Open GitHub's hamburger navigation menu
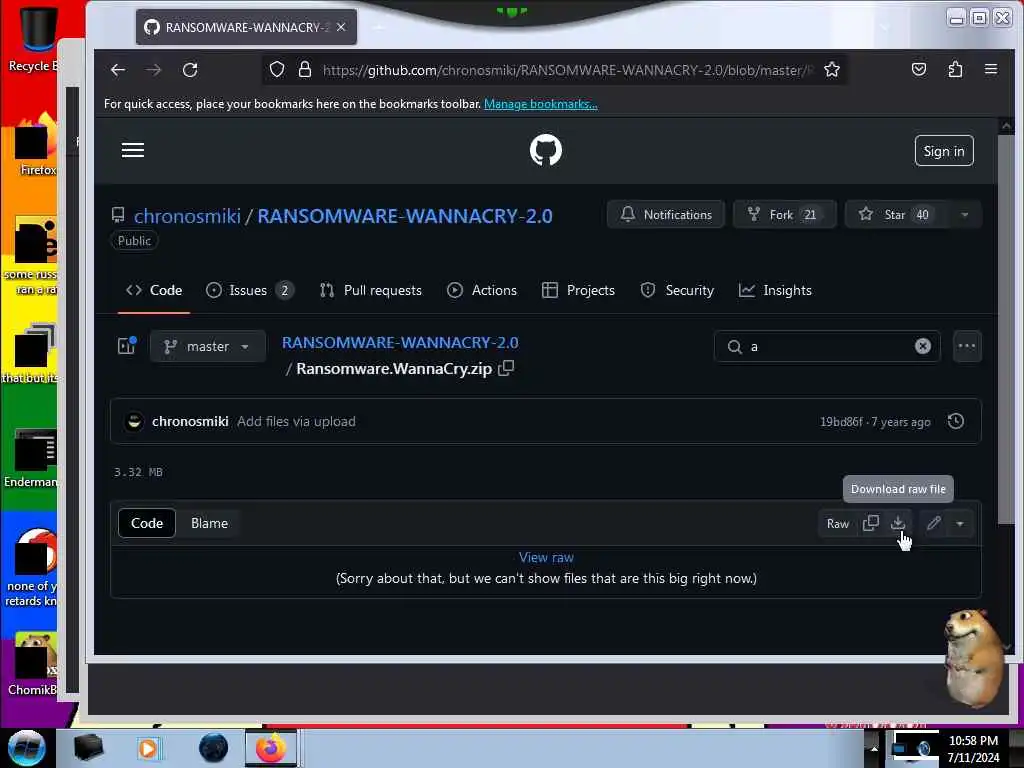 [x=133, y=150]
